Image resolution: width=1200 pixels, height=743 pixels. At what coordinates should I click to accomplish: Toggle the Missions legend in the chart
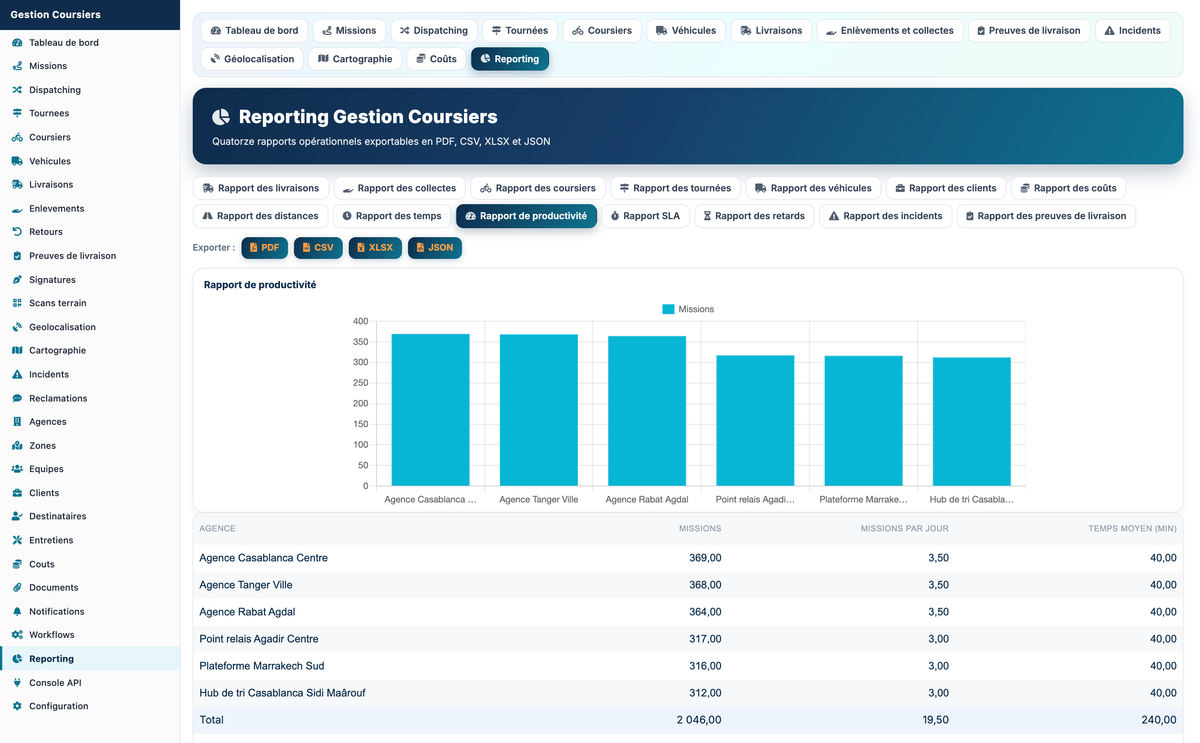688,309
